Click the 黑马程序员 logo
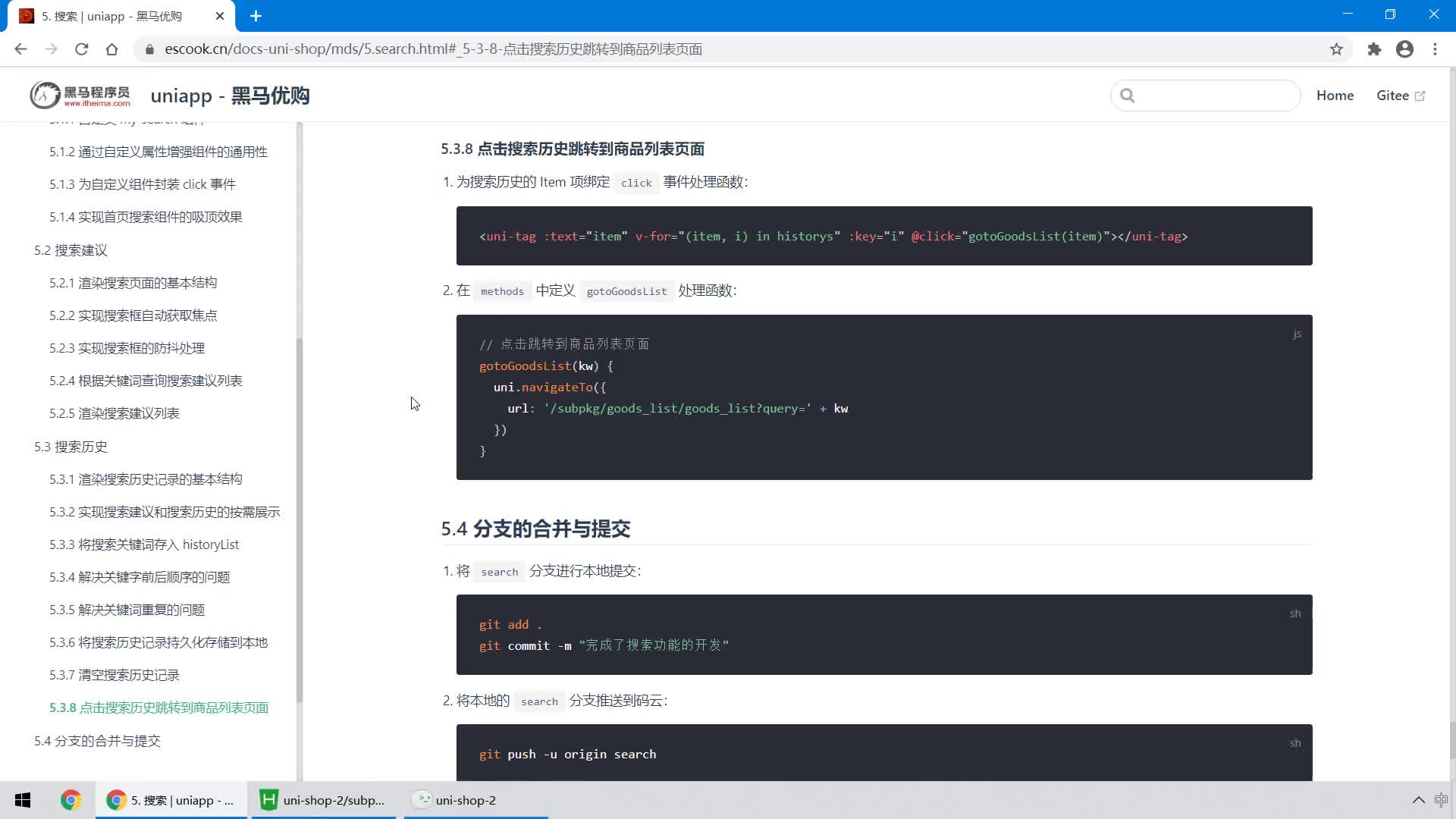1456x819 pixels. 80,96
